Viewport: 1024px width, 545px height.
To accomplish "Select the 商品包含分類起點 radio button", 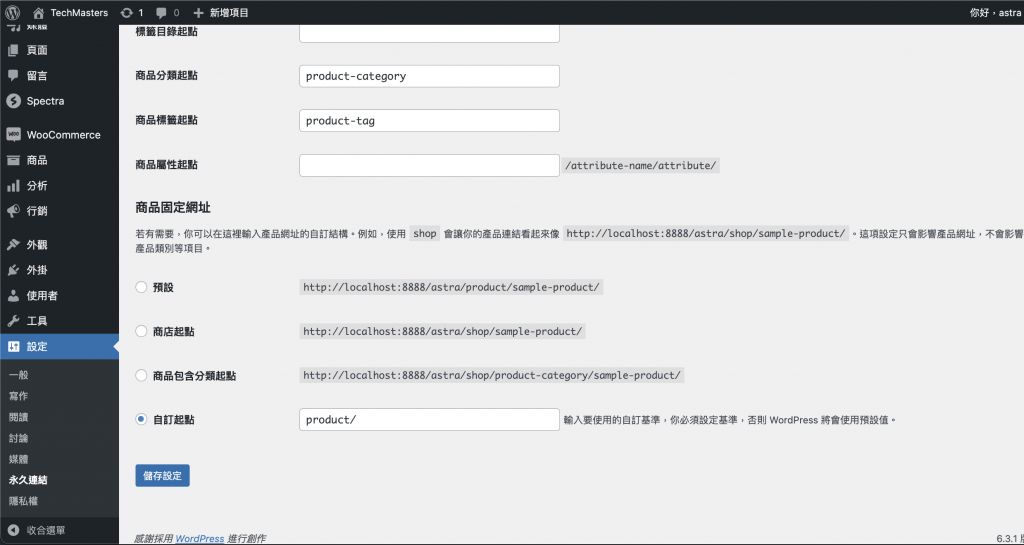I will coord(141,375).
